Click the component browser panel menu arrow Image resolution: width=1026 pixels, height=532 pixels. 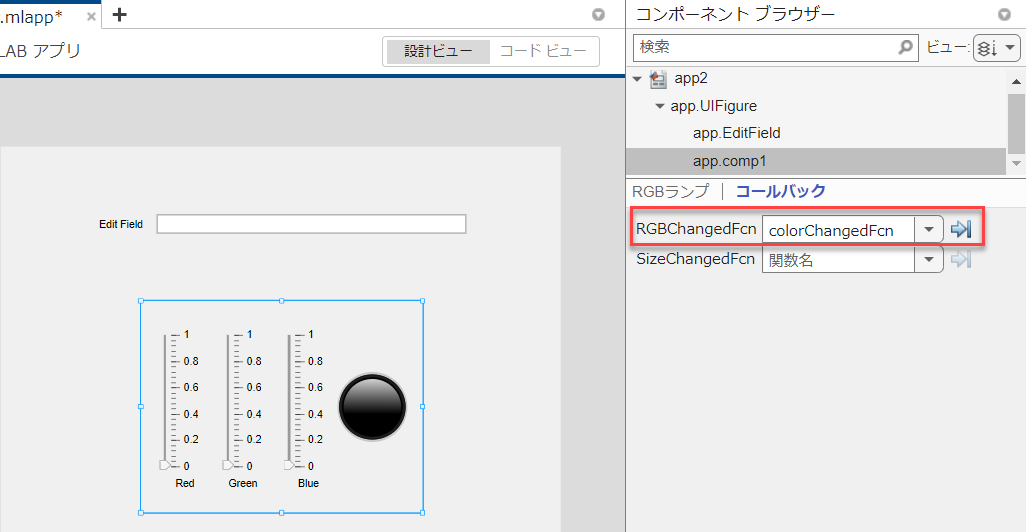click(x=1004, y=15)
